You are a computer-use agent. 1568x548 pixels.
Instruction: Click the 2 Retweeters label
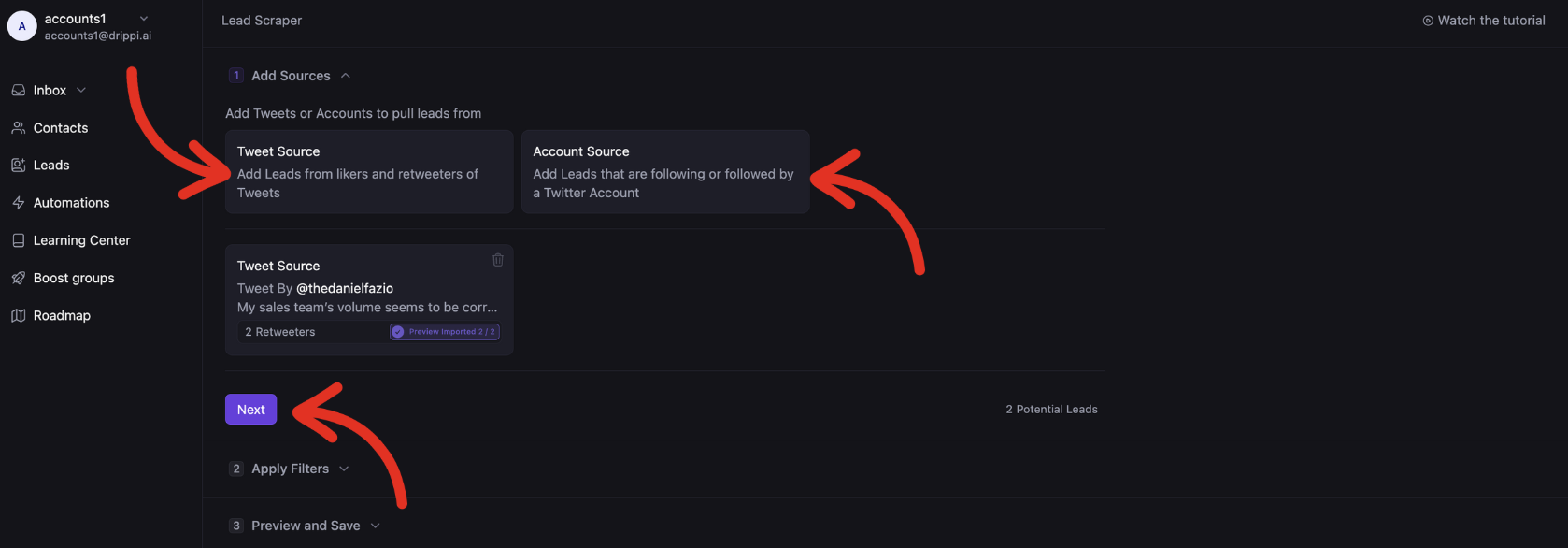coord(280,331)
